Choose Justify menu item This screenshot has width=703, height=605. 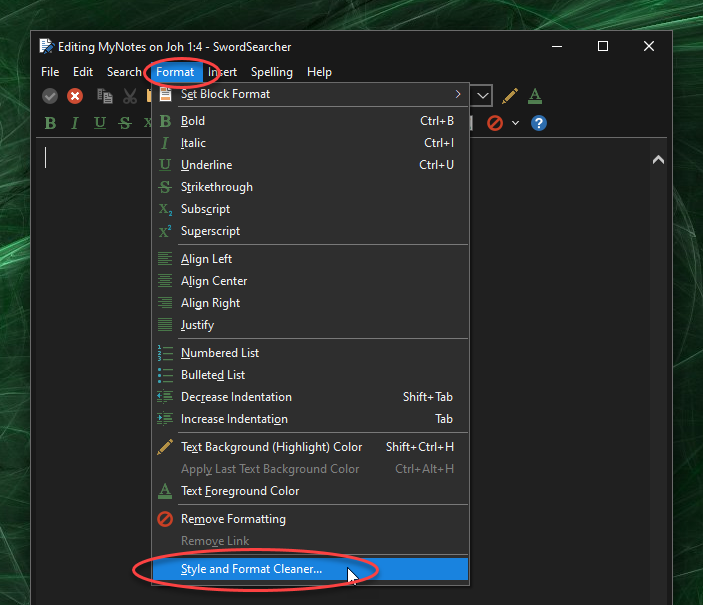[x=310, y=325]
